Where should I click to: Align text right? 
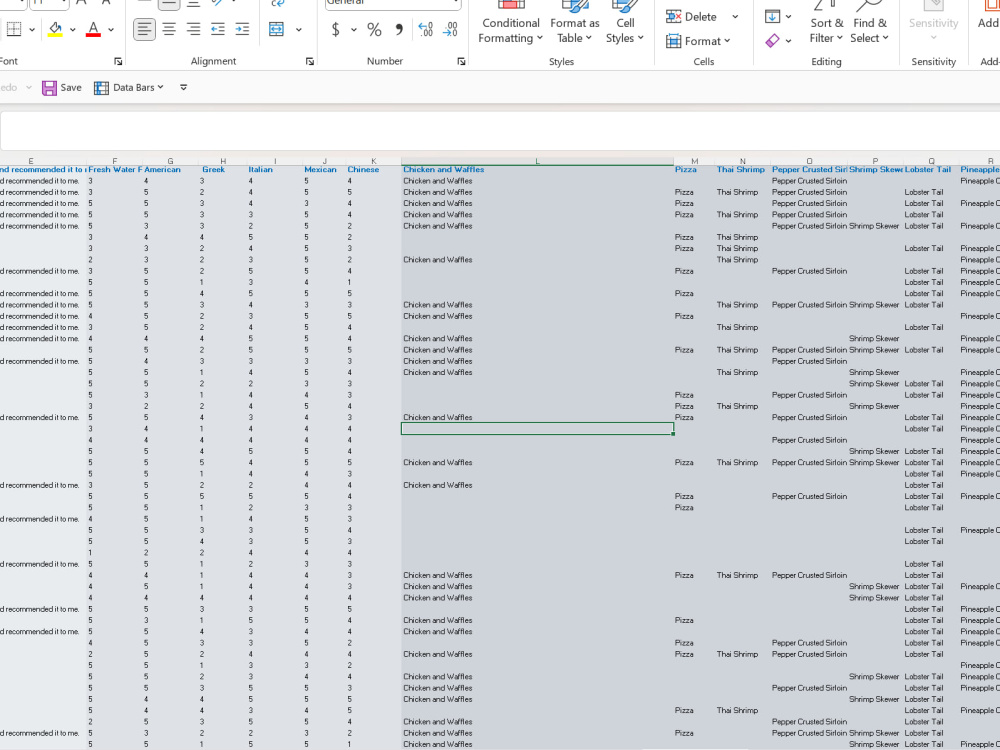193,29
